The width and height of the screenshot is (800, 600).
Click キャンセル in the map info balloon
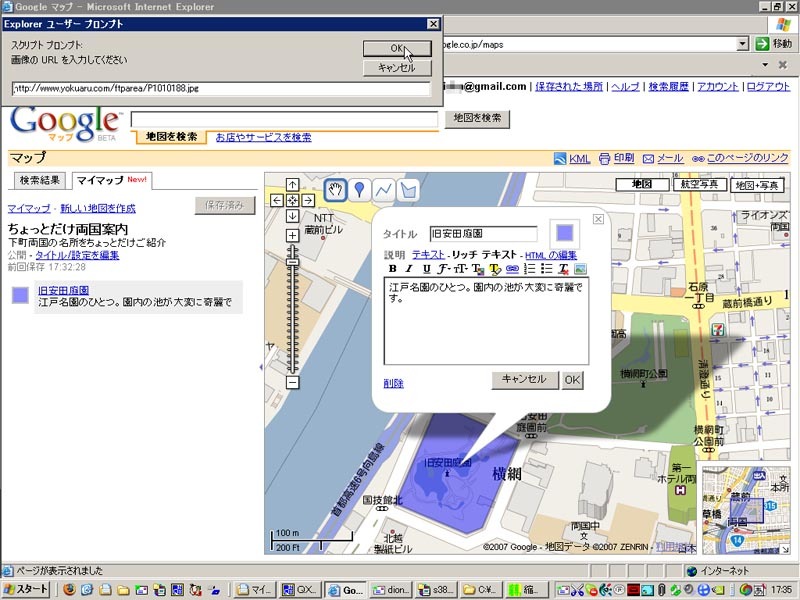pyautogui.click(x=525, y=380)
